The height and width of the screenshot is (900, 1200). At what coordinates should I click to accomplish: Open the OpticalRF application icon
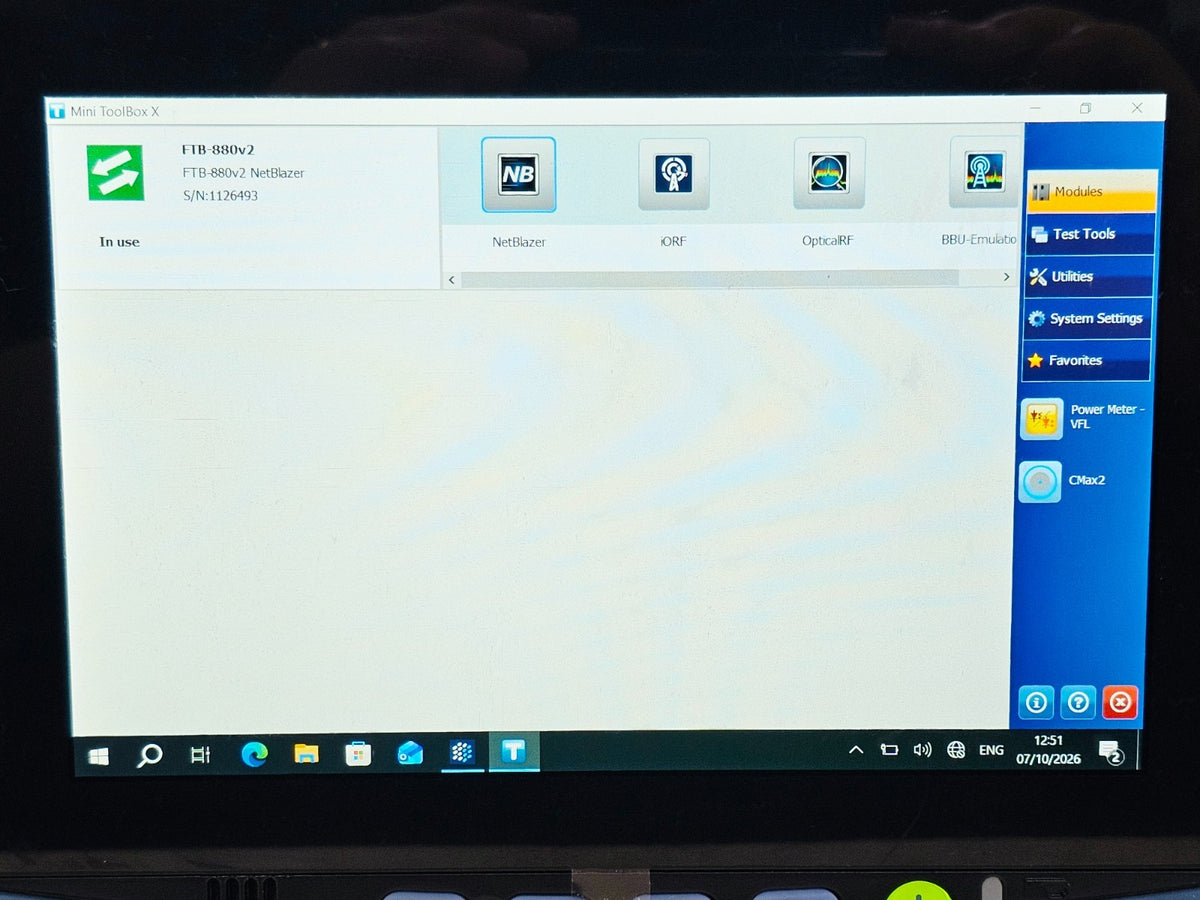pyautogui.click(x=829, y=173)
